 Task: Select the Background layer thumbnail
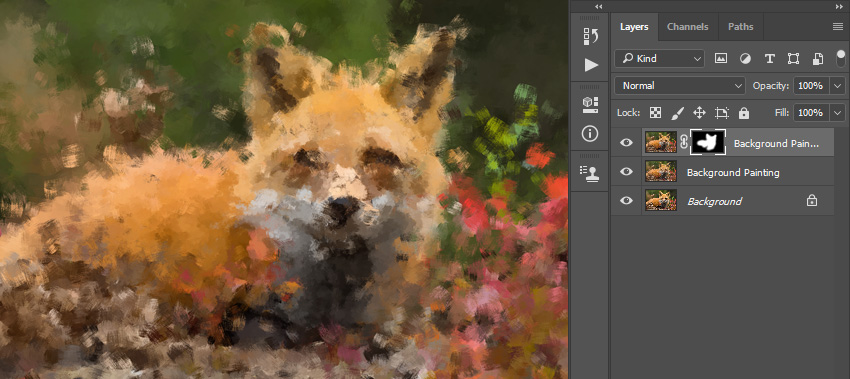coord(661,200)
